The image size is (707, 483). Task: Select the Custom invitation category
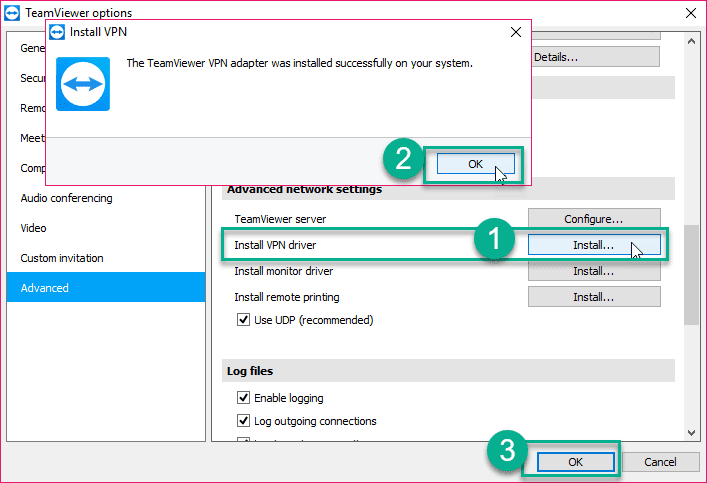pyautogui.click(x=106, y=258)
